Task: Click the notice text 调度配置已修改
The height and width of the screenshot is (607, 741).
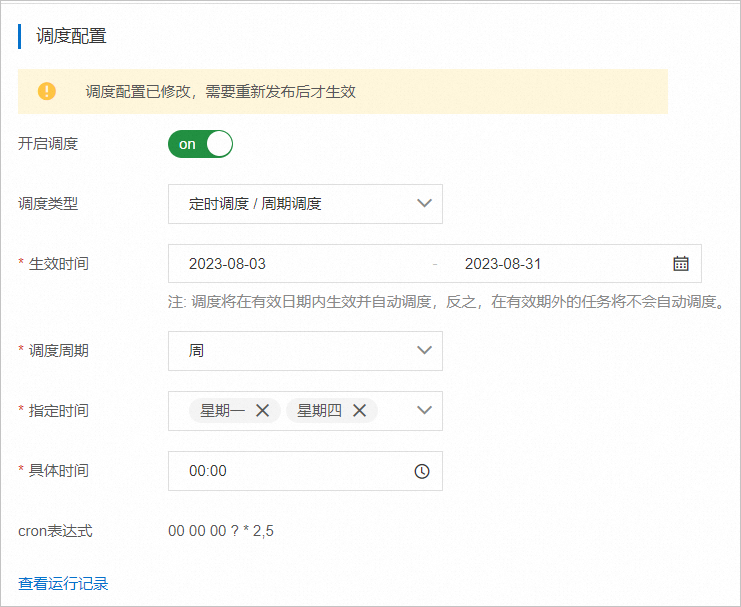Action: pyautogui.click(x=138, y=91)
